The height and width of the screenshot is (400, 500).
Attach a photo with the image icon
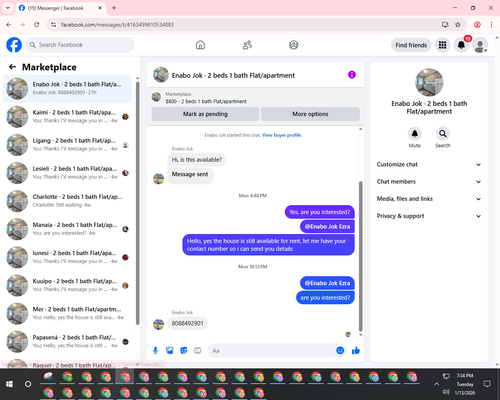pyautogui.click(x=170, y=350)
